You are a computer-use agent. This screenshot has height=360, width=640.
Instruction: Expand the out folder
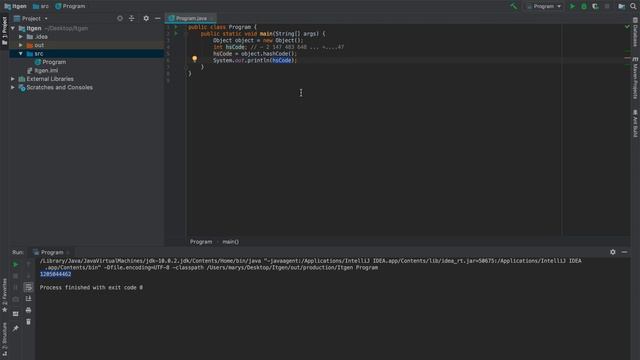[x=21, y=45]
